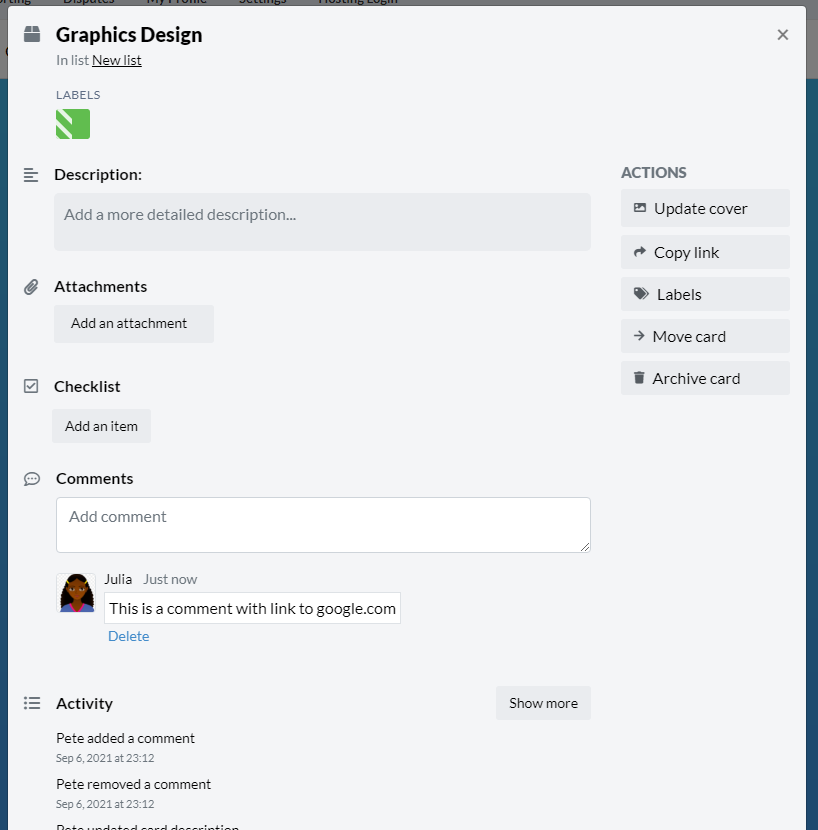Select the green striped label swatch
Screen dimensions: 818x830
tap(73, 124)
